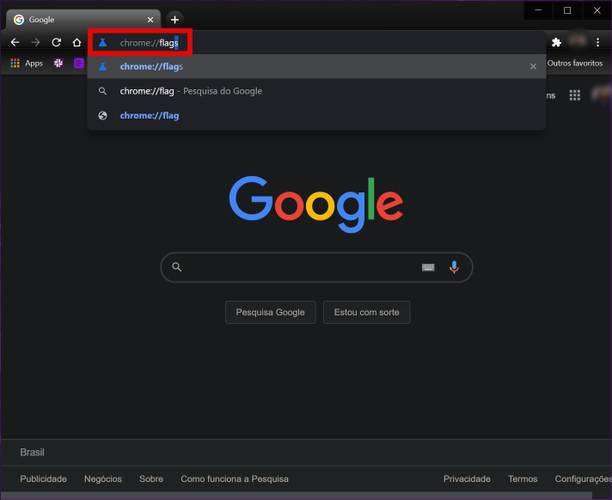The height and width of the screenshot is (500, 612).
Task: Click the Brasil location text
Action: point(32,452)
